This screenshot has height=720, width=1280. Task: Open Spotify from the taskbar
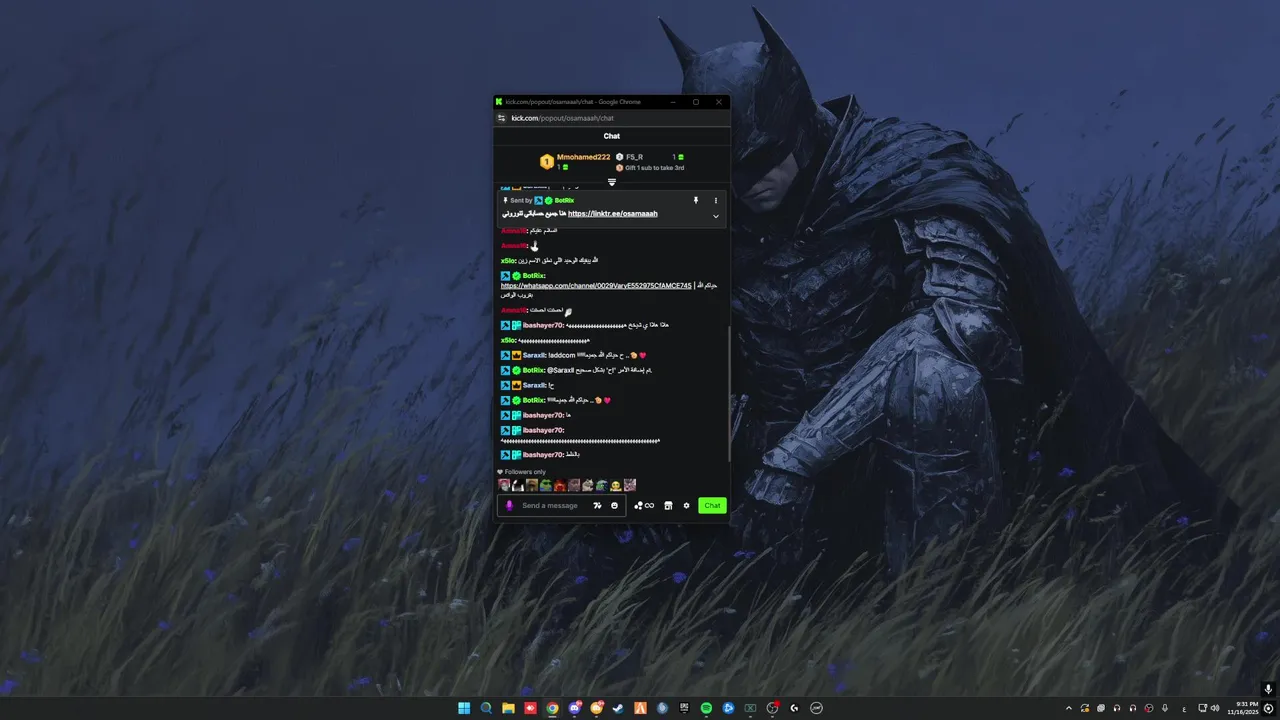[706, 708]
